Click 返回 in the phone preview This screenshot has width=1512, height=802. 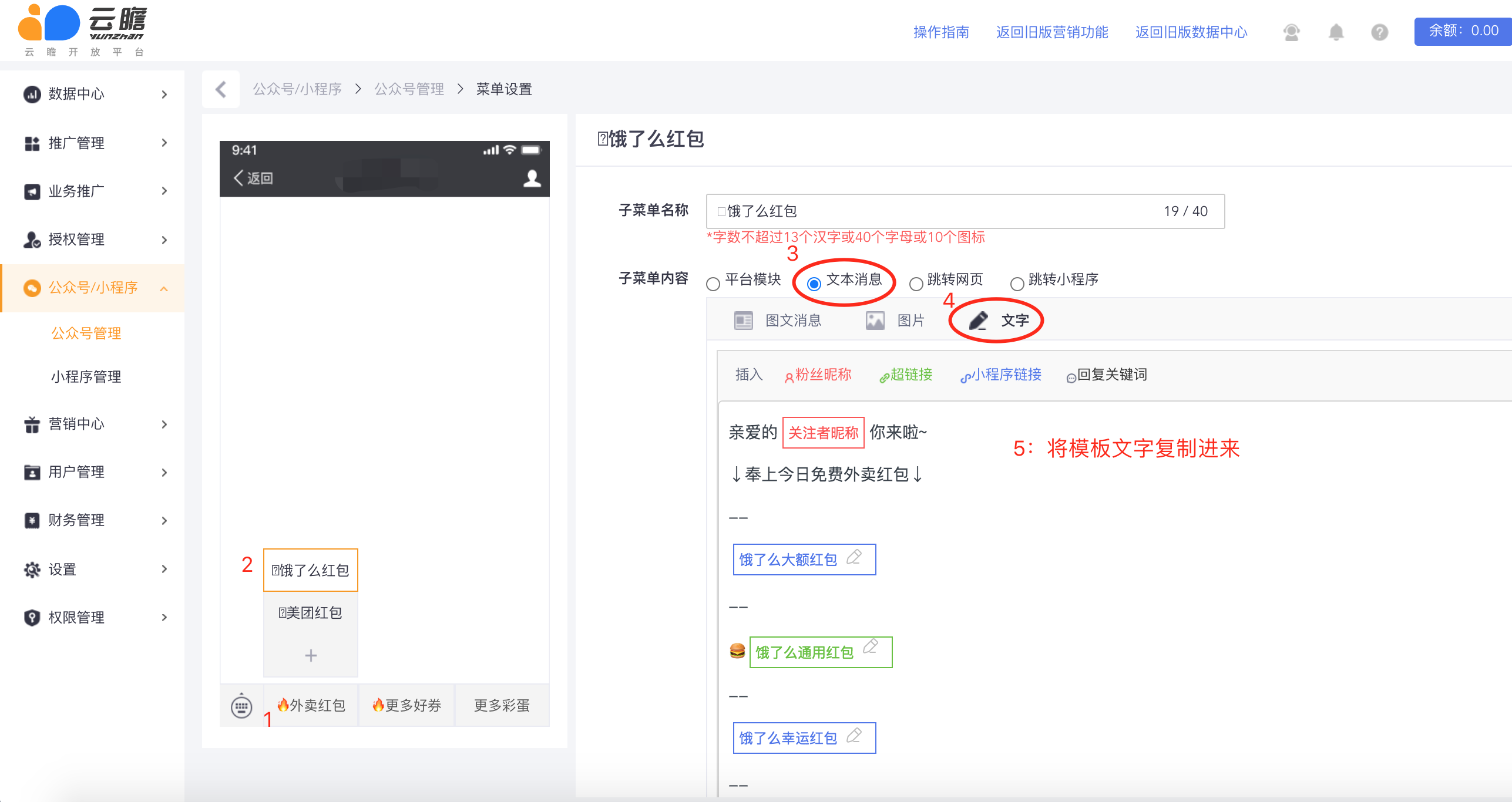[x=253, y=178]
